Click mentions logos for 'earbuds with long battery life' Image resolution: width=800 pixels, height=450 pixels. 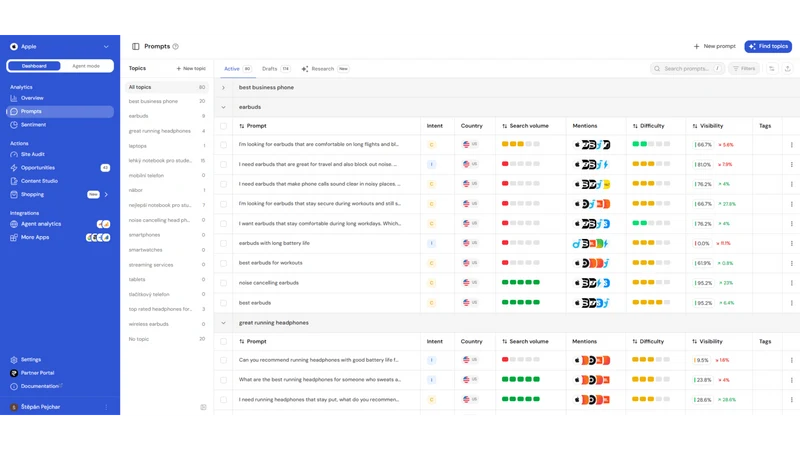591,244
